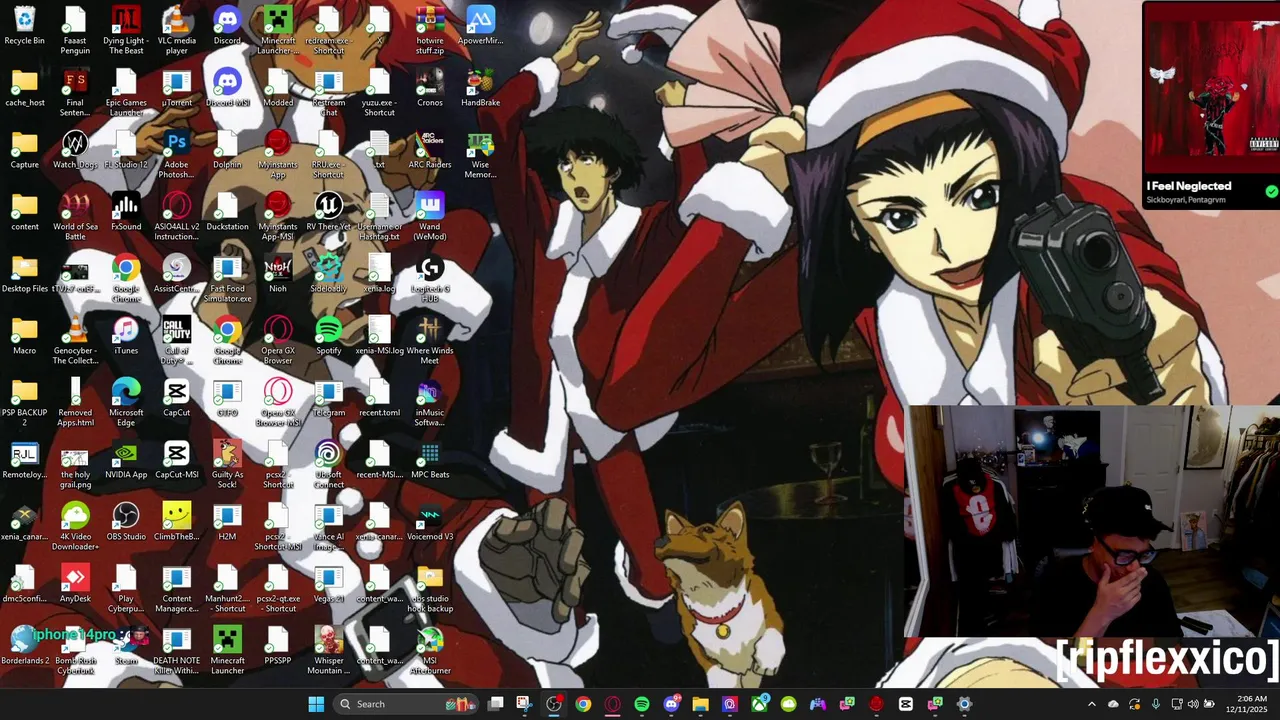Open File Explorer on taskbar

700,704
